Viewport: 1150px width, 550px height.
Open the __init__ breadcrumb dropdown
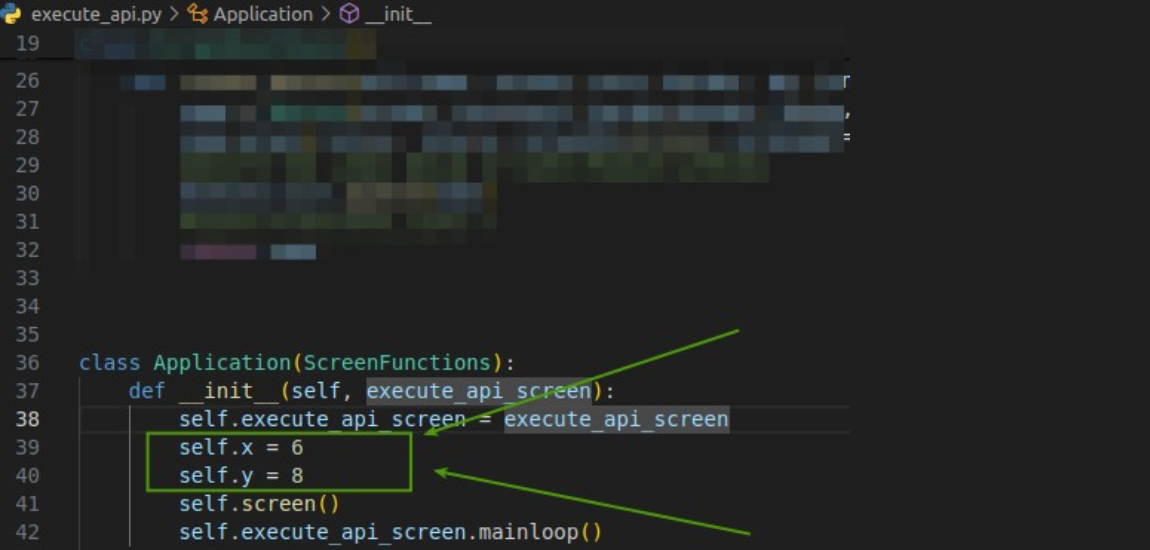coord(399,14)
